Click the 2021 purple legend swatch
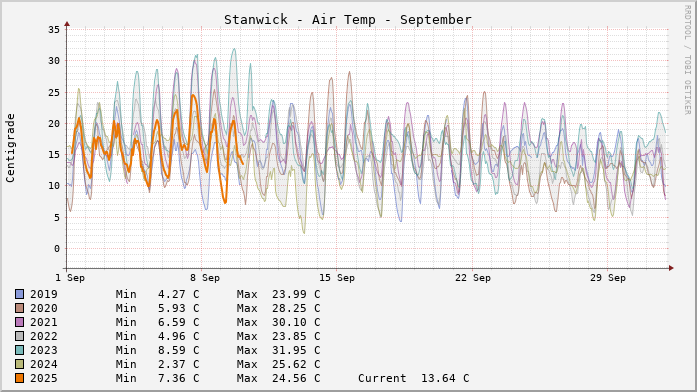The width and height of the screenshot is (697, 392). tap(20, 322)
